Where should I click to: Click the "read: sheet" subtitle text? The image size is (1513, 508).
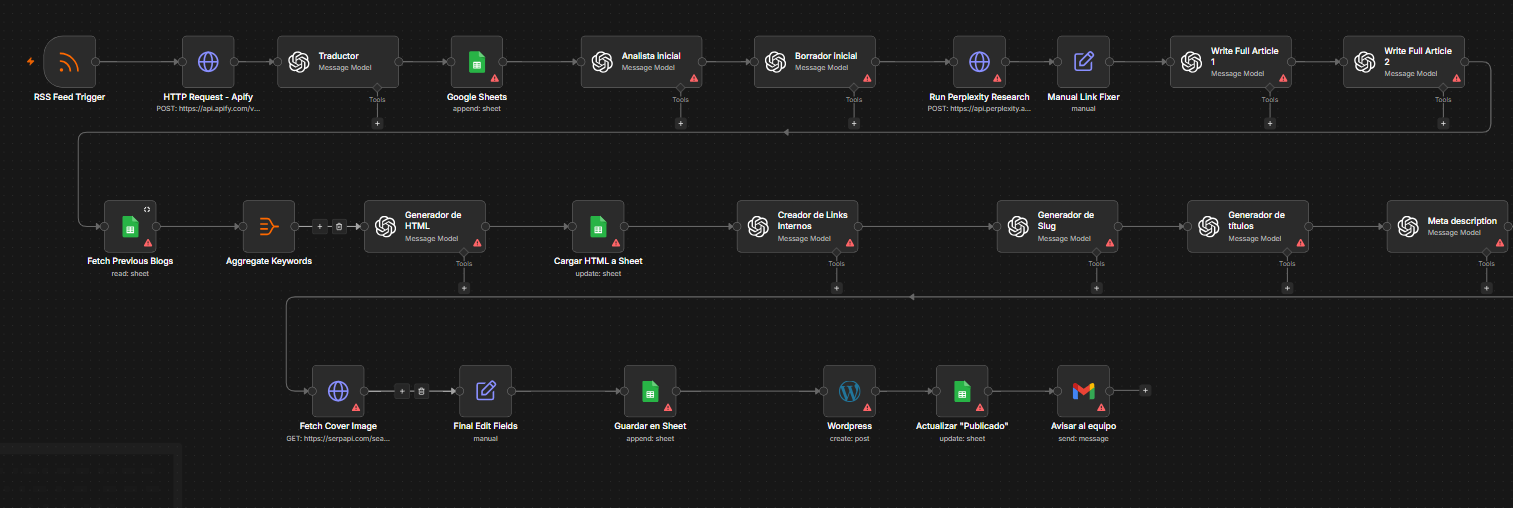[130, 273]
